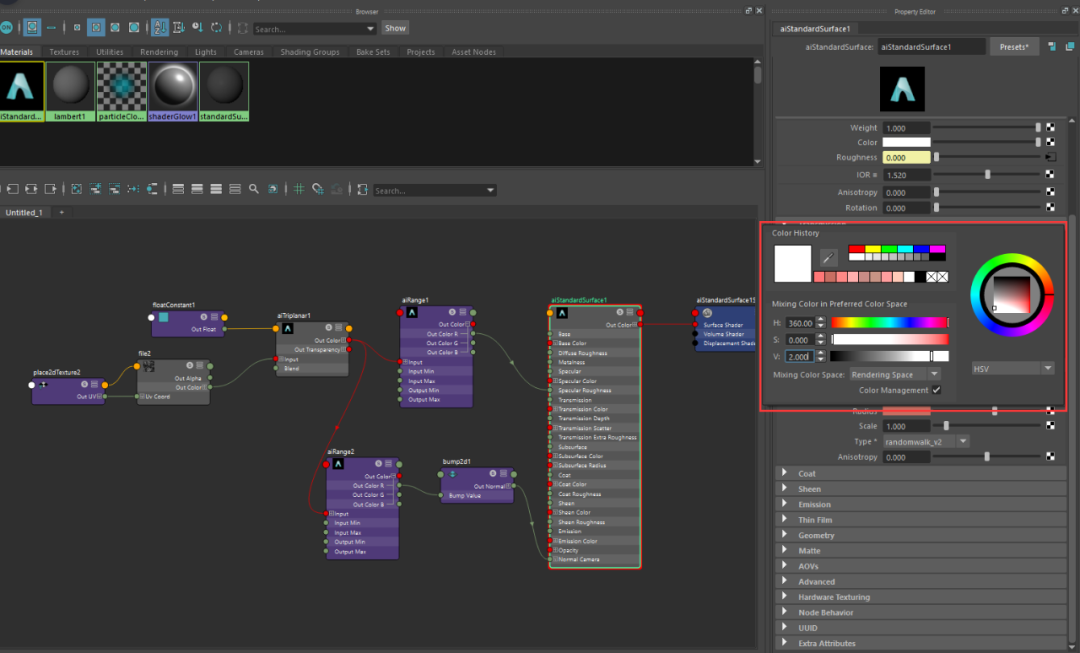Click the input connections icon in graph toolbar
The image size is (1080, 653).
tap(12, 189)
